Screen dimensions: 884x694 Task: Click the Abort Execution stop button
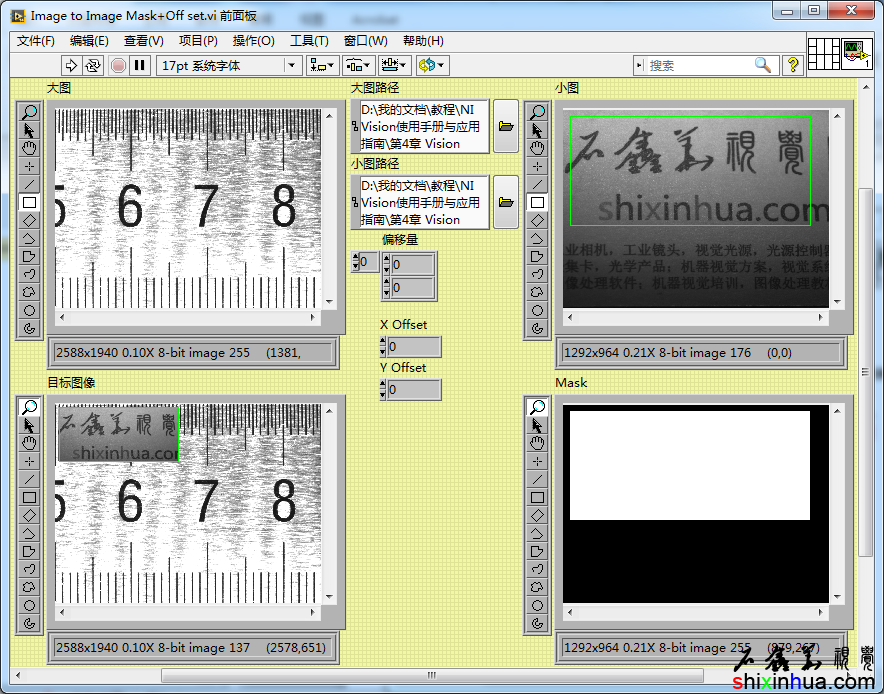click(x=118, y=65)
